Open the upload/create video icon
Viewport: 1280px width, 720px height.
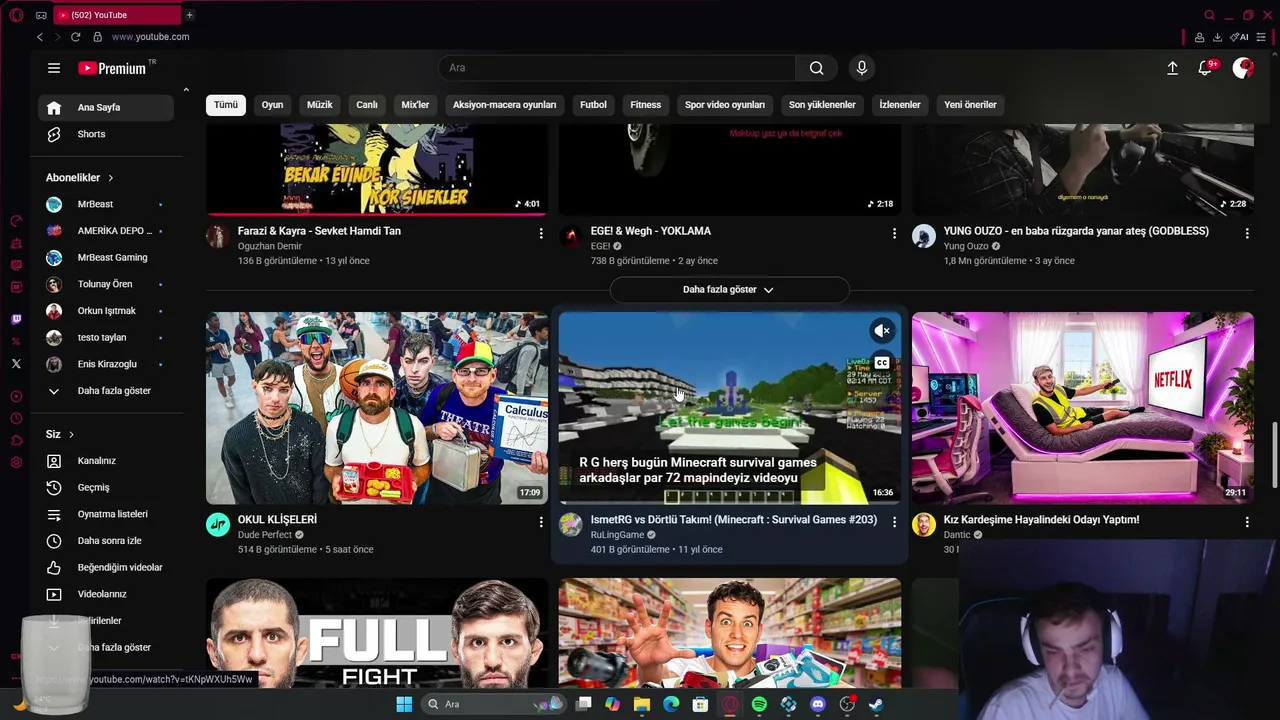(1172, 68)
